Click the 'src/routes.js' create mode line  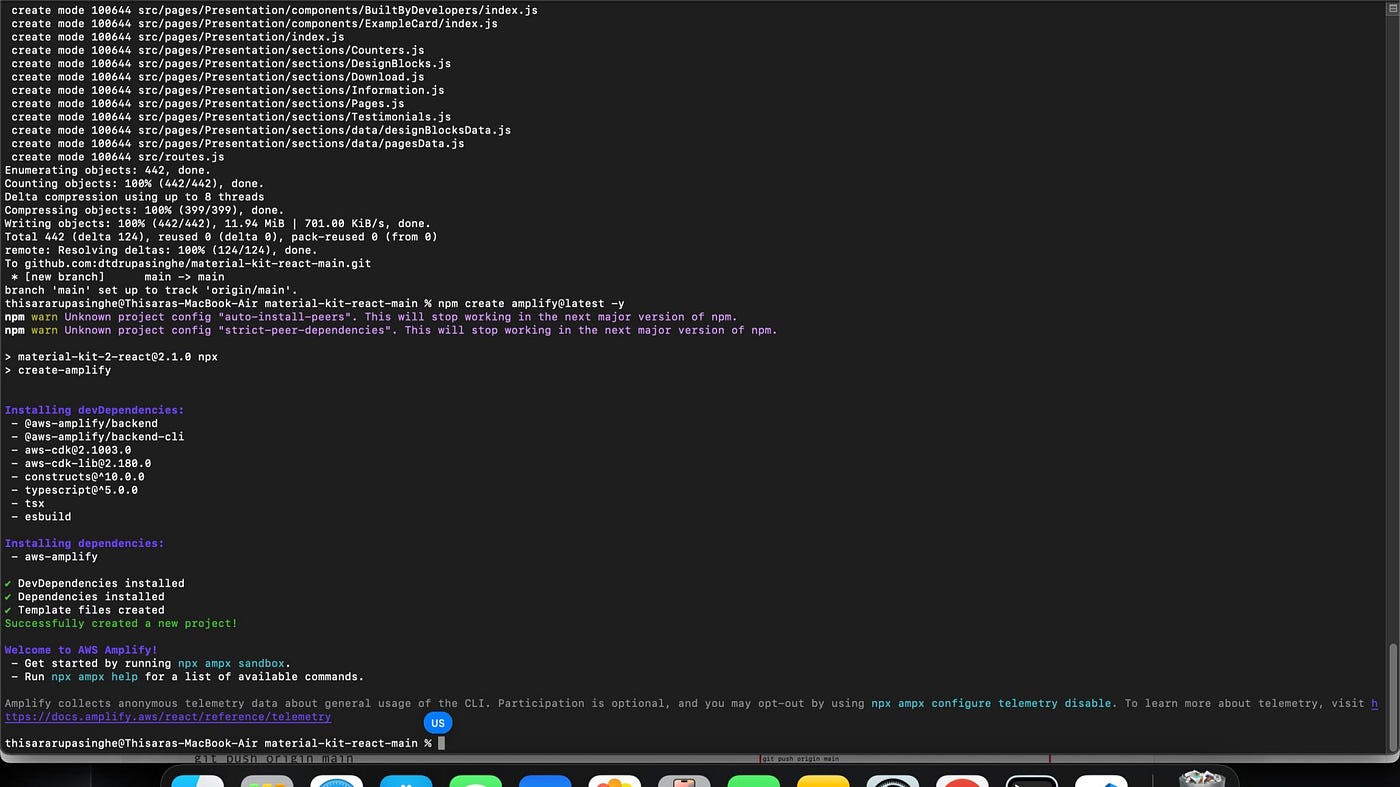click(118, 157)
